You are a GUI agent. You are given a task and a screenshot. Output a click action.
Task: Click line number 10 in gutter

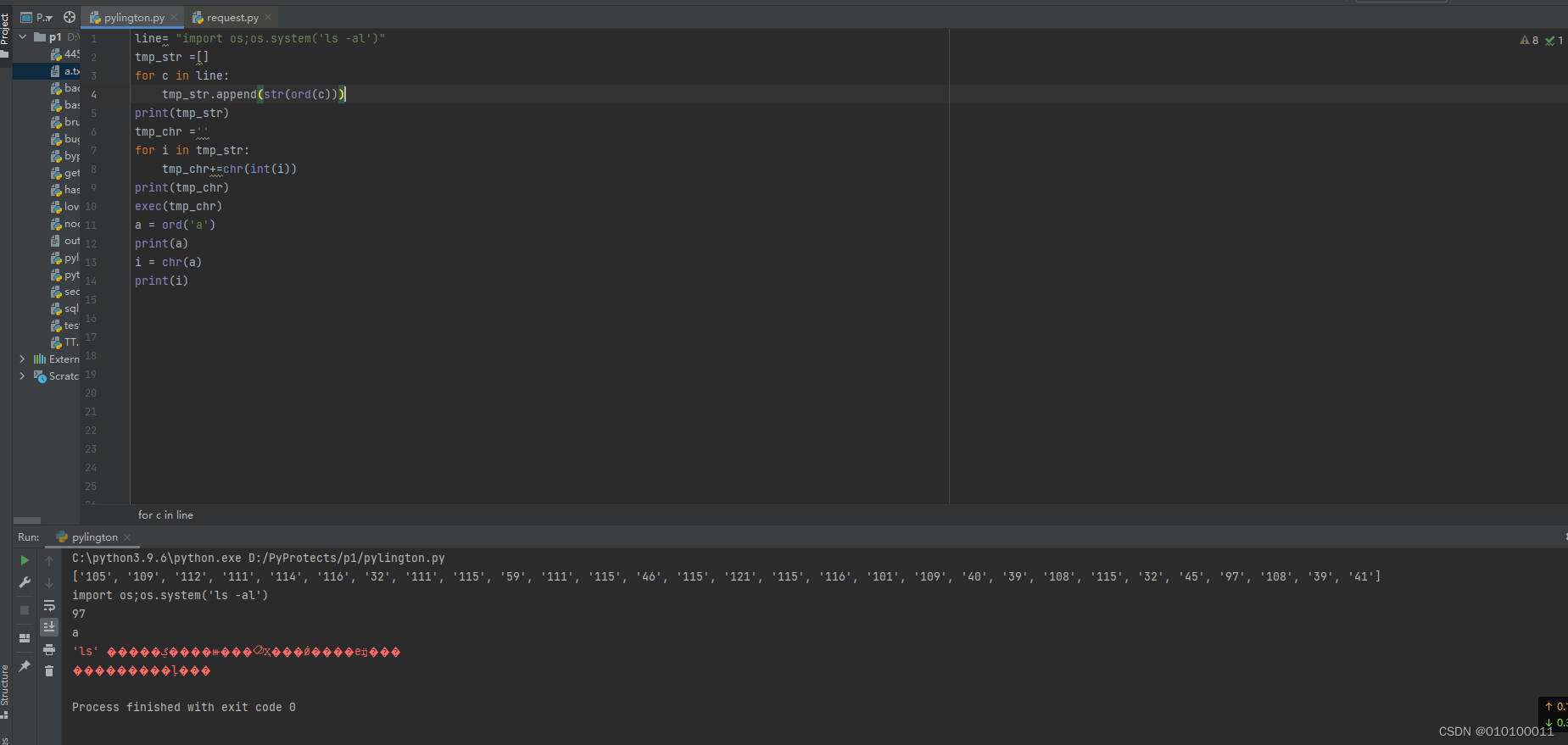pyautogui.click(x=91, y=206)
